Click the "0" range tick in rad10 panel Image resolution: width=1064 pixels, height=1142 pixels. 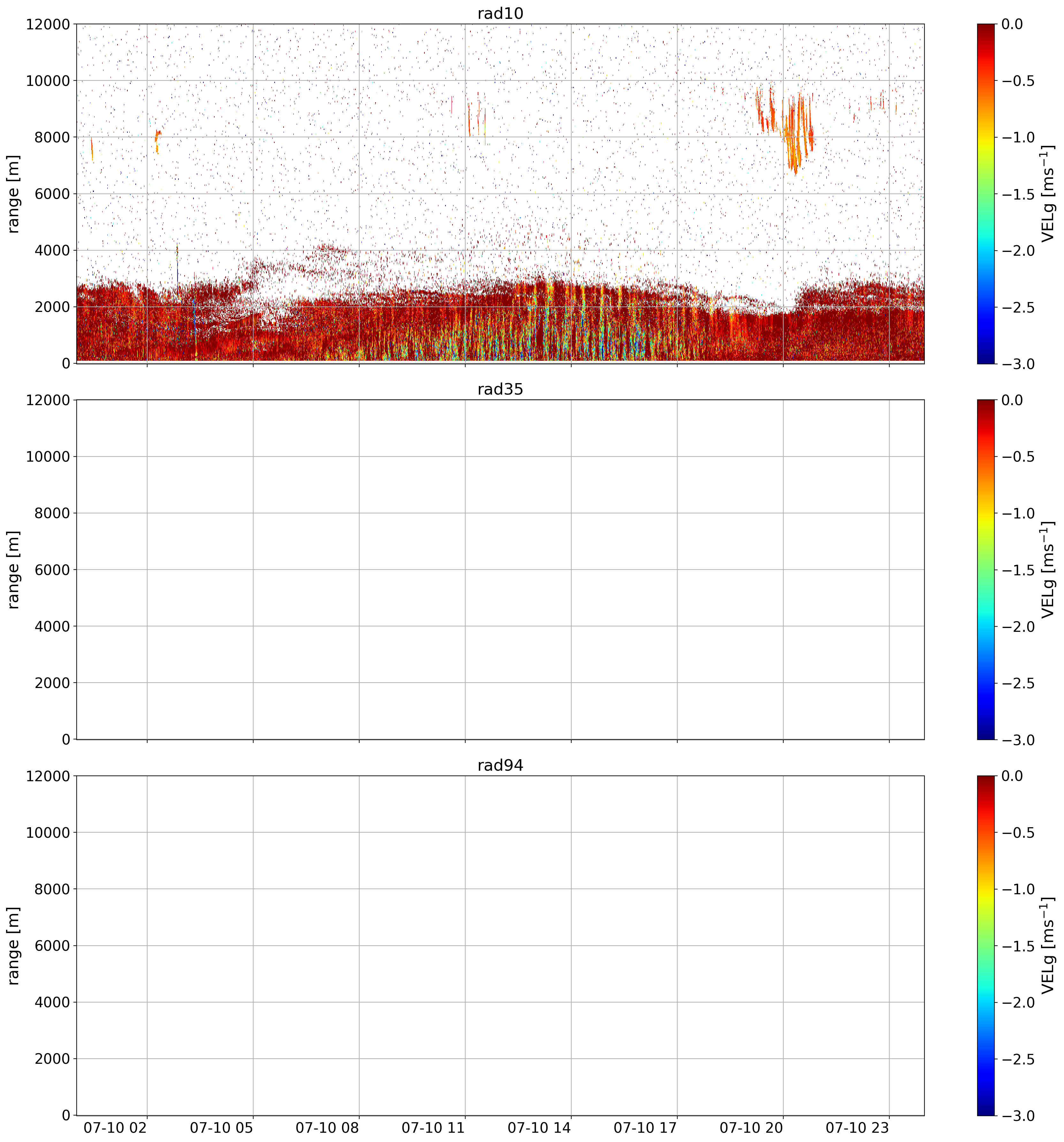(x=65, y=364)
